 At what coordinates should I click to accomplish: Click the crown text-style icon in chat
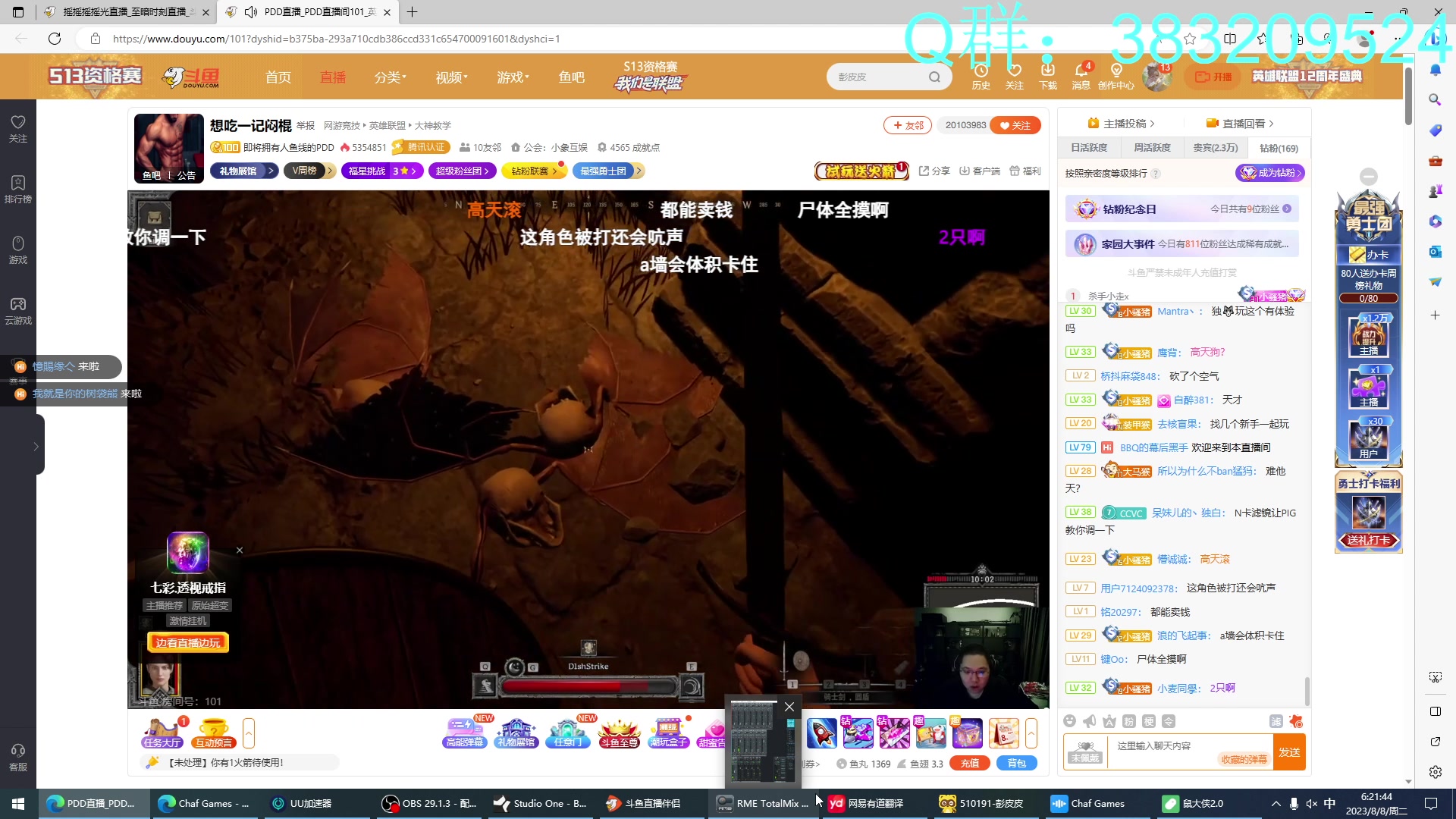pos(1109,721)
